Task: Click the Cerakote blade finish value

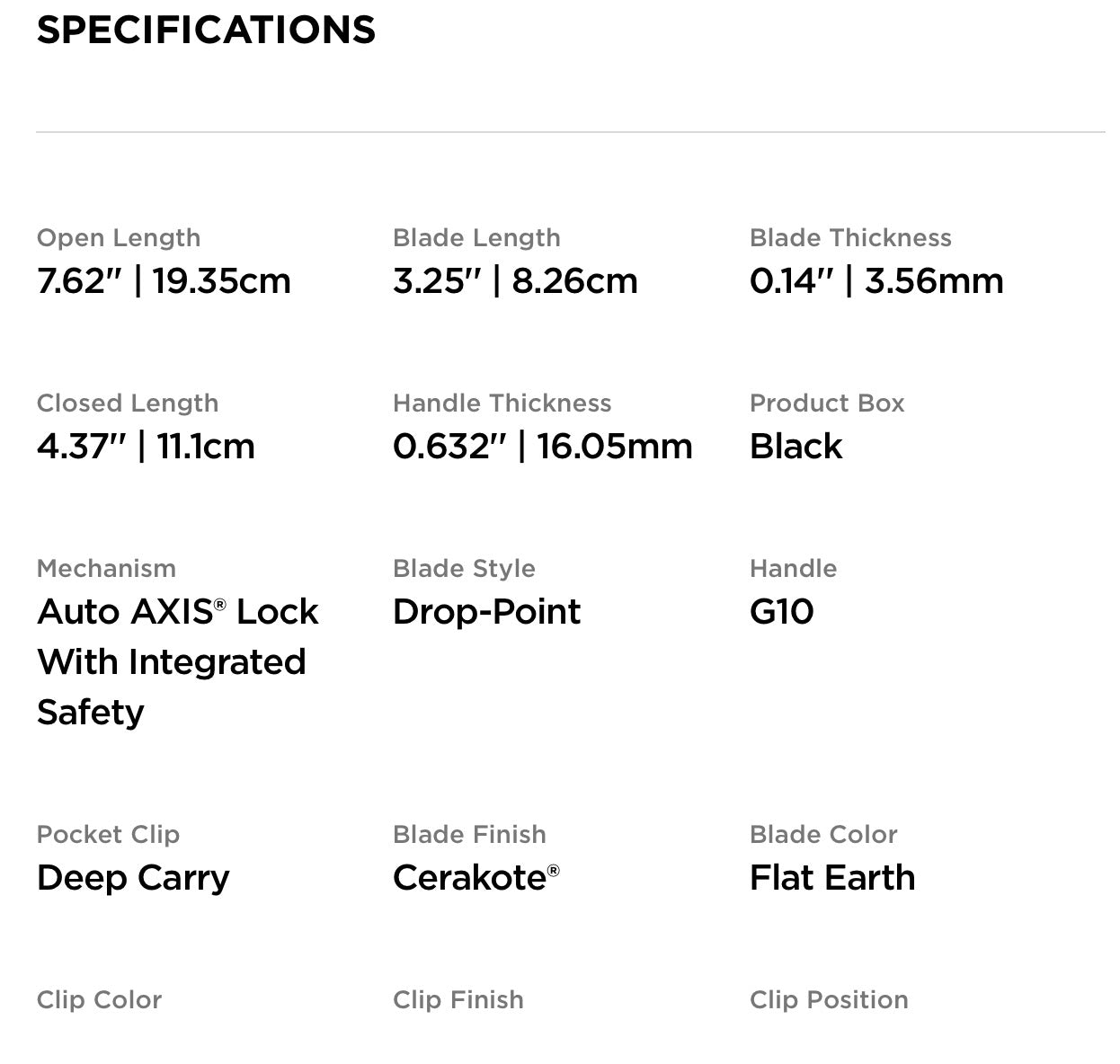Action: [x=476, y=878]
